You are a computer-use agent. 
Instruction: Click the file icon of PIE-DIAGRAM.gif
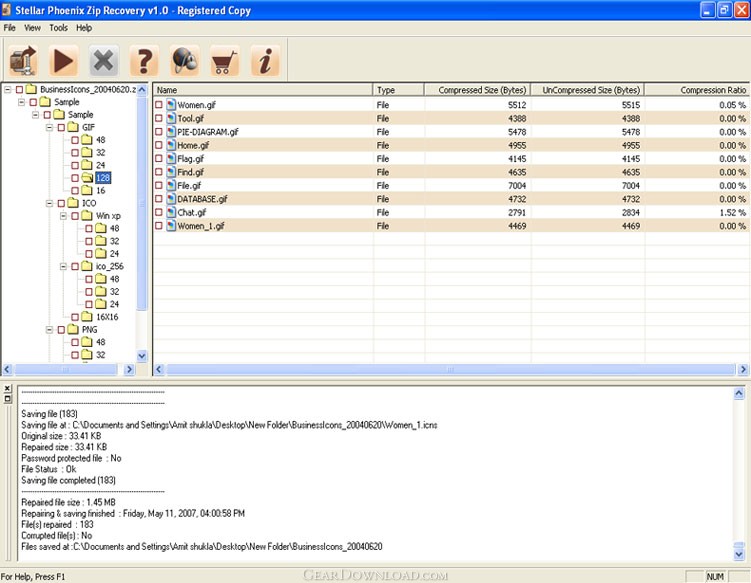(171, 131)
